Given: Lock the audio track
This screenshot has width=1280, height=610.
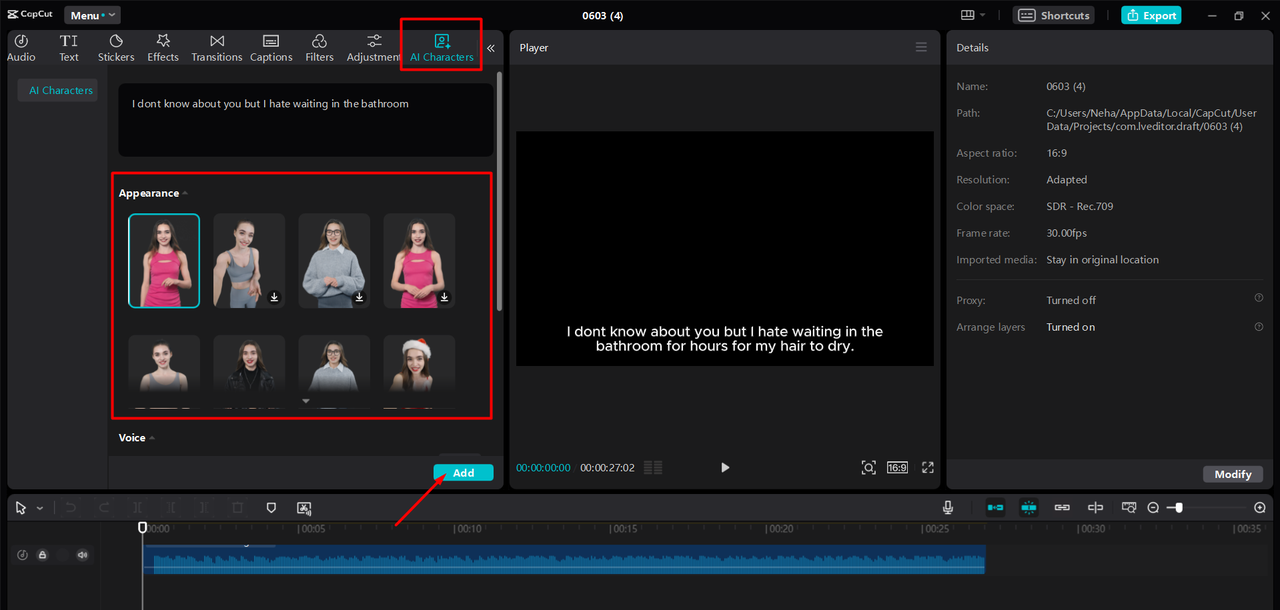Looking at the screenshot, I should pos(43,555).
